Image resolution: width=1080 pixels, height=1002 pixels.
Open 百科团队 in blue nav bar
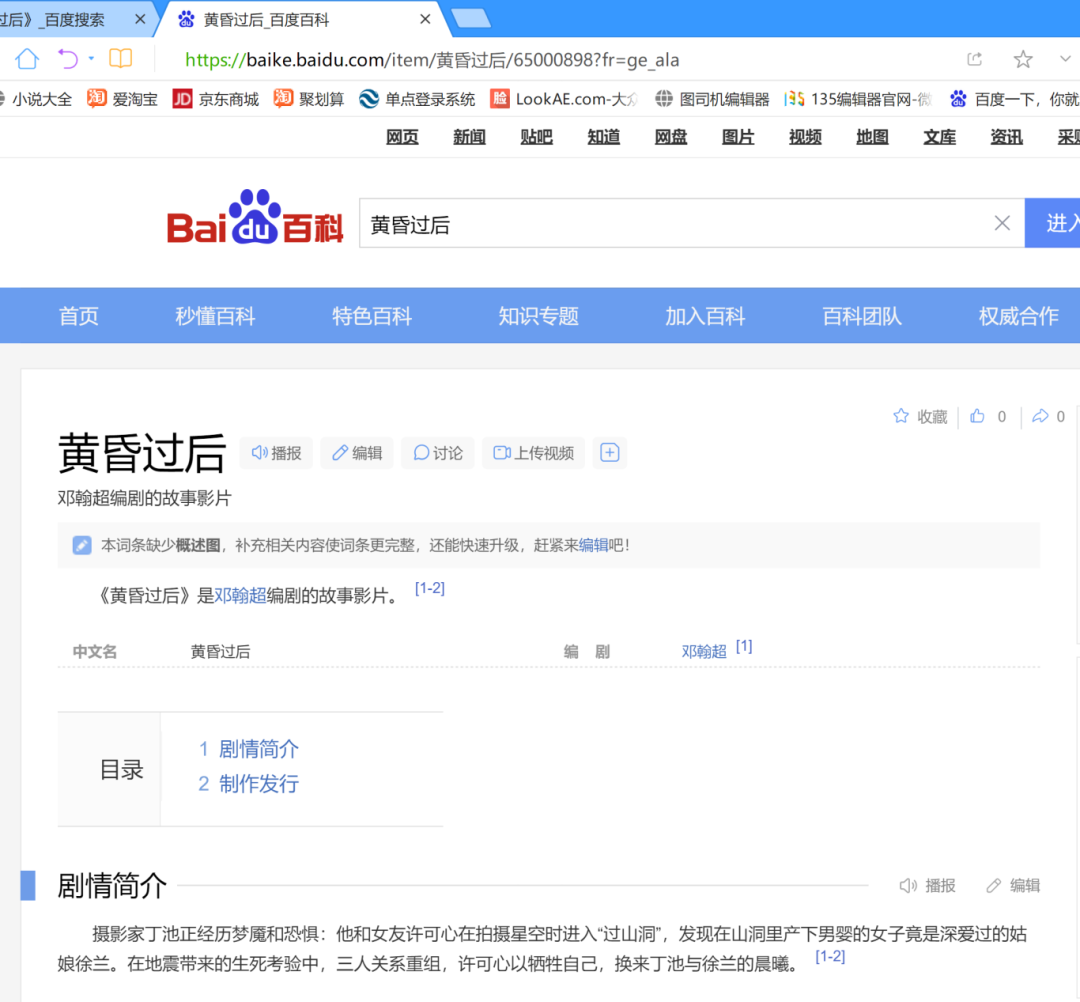click(862, 316)
